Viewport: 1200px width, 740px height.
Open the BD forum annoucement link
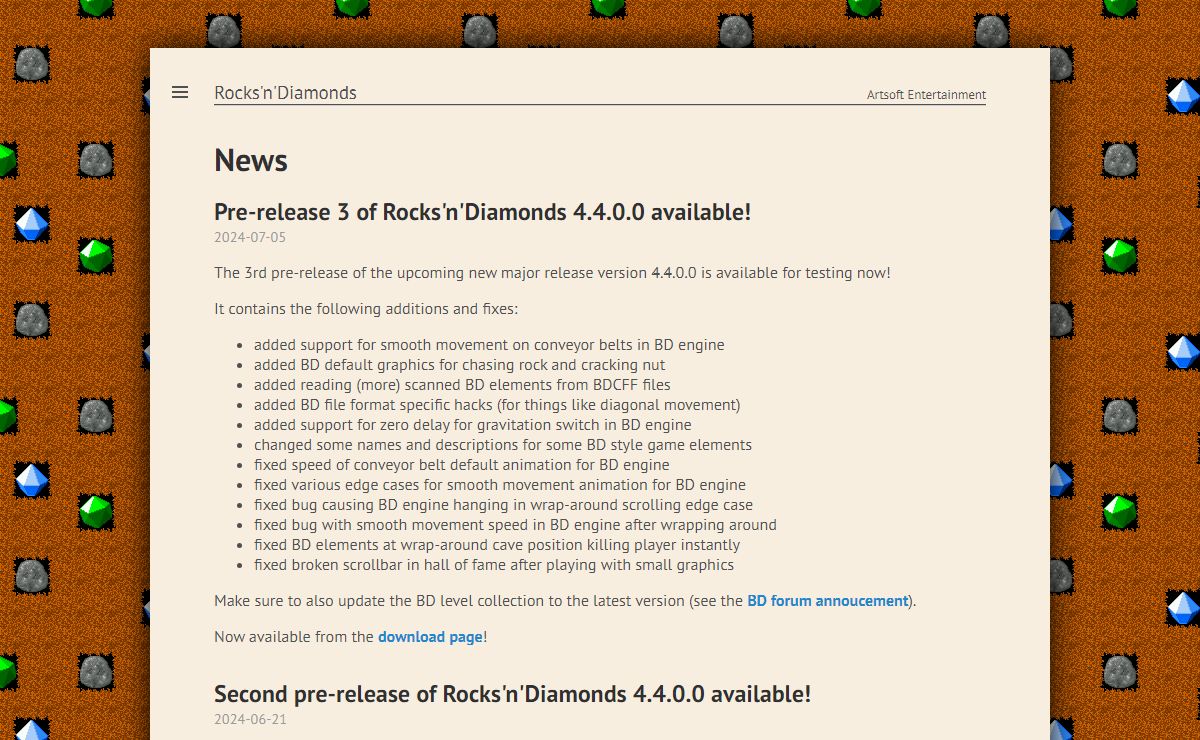click(x=828, y=601)
